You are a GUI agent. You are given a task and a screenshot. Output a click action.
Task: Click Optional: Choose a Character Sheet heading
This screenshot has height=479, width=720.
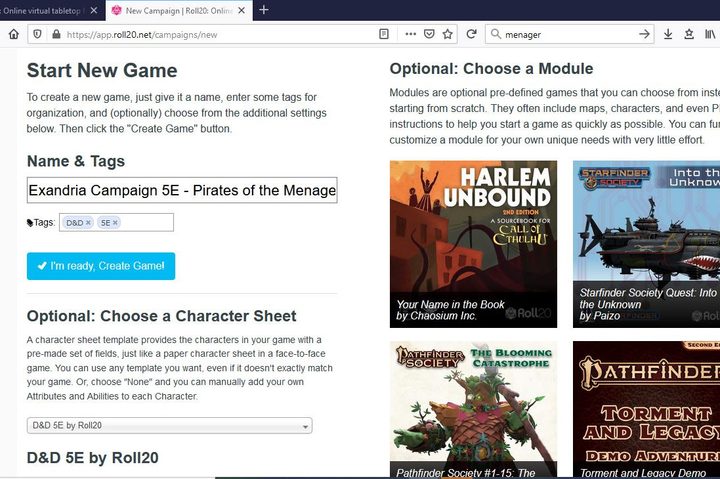[162, 316]
